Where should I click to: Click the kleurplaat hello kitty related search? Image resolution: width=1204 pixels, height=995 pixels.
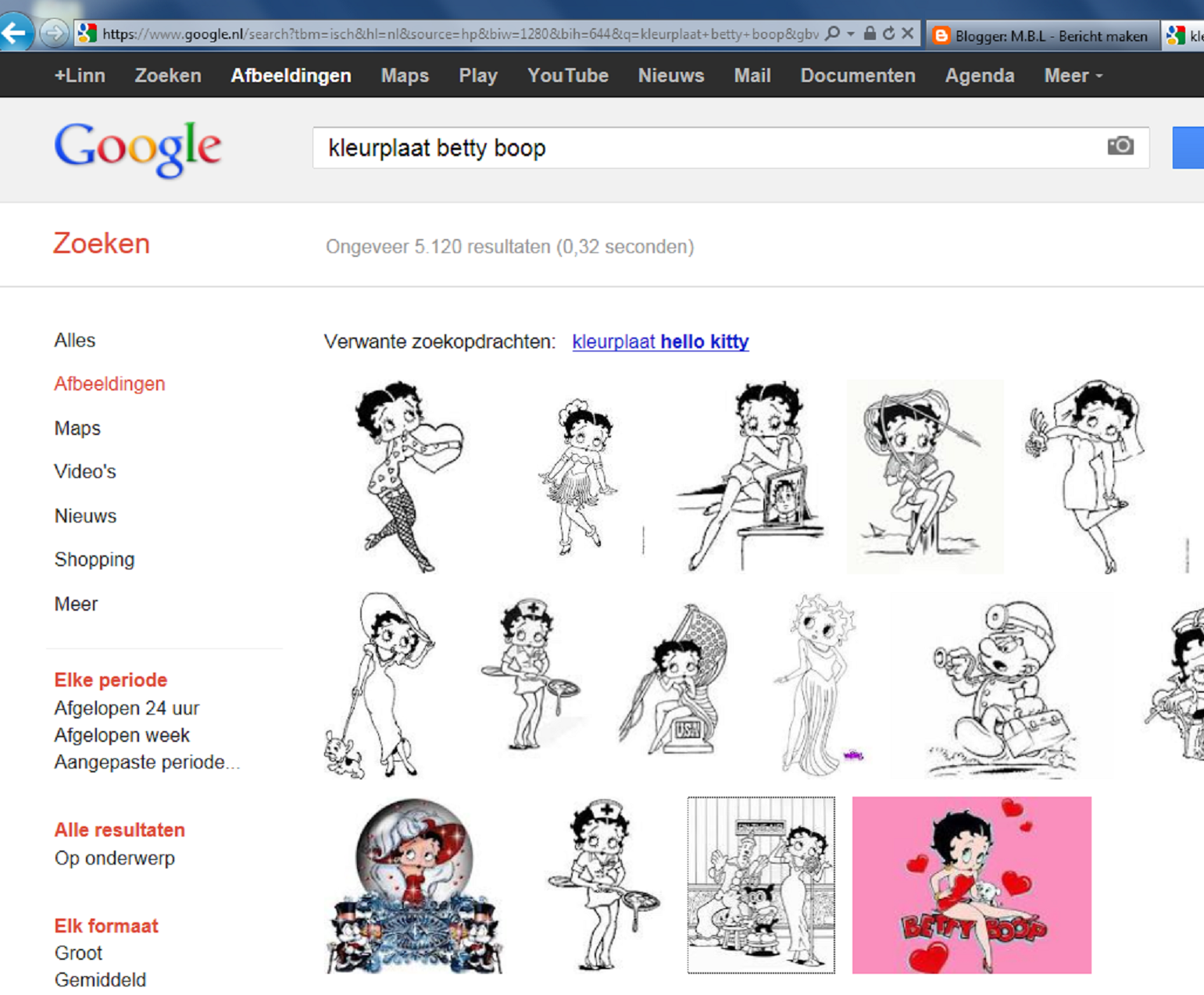point(660,341)
